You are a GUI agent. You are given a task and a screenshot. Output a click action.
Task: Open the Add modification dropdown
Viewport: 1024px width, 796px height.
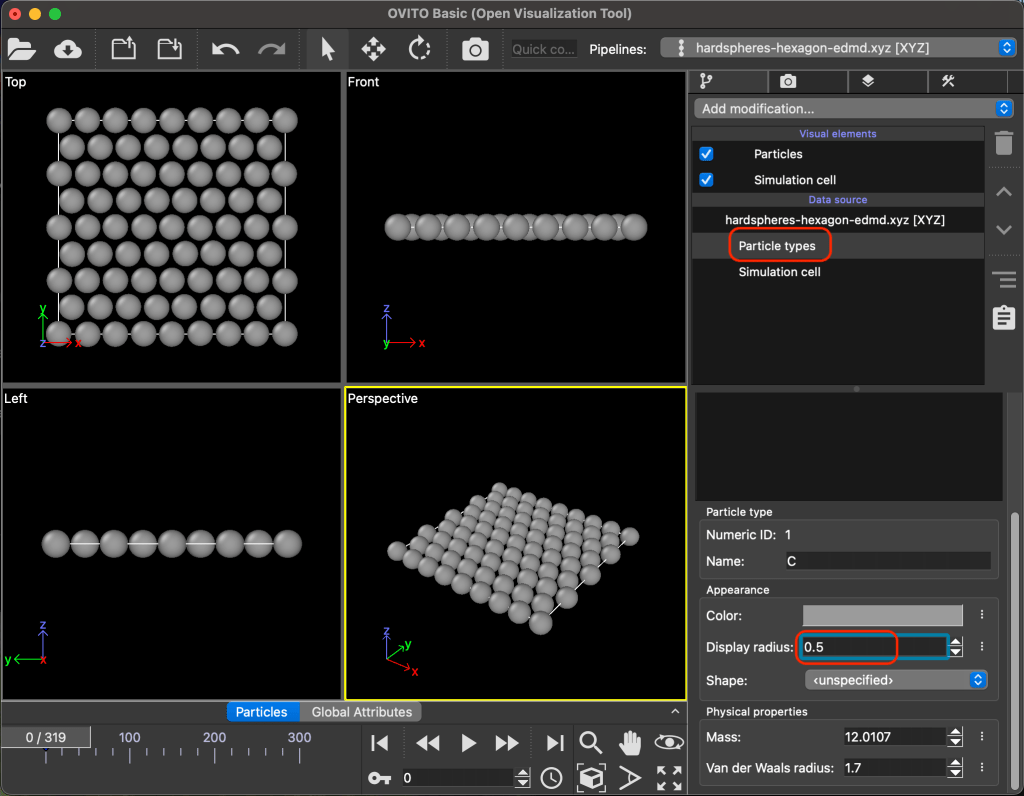(x=854, y=109)
